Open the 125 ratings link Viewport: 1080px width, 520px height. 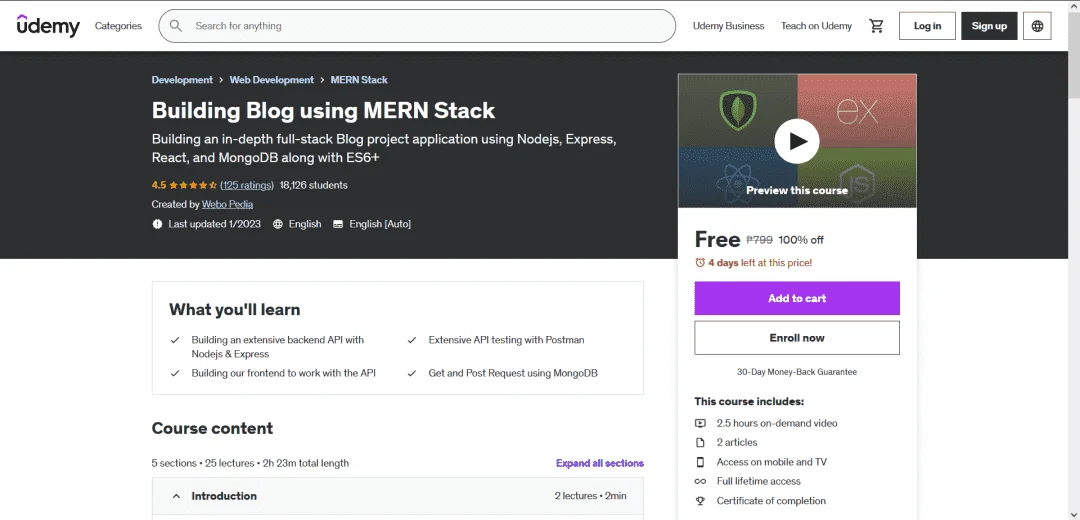point(247,185)
